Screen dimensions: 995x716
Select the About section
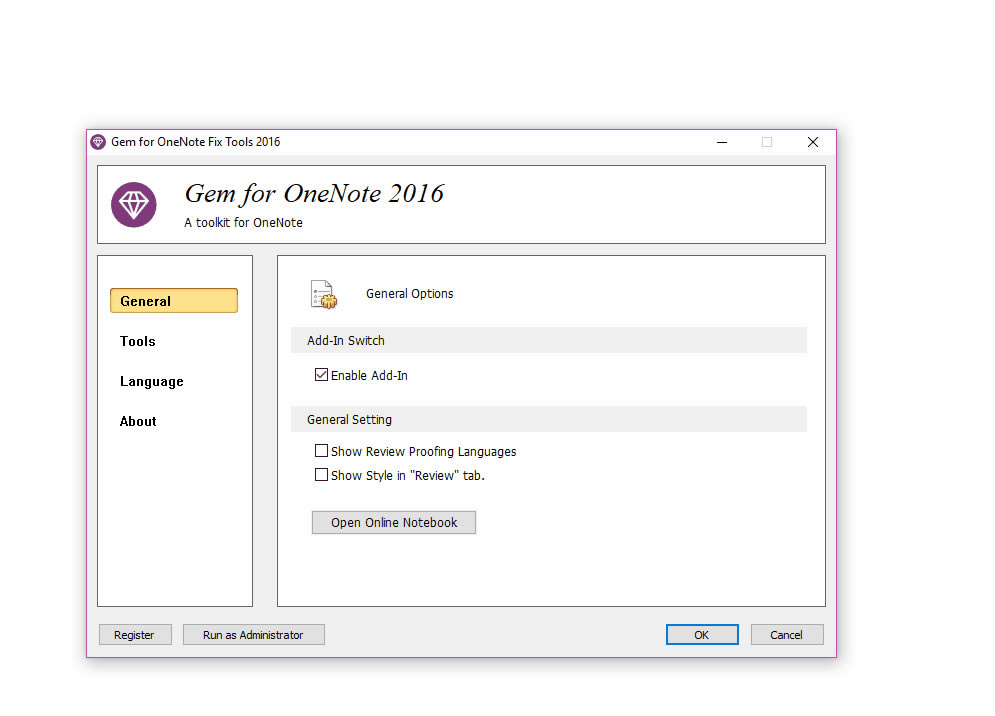pyautogui.click(x=138, y=421)
